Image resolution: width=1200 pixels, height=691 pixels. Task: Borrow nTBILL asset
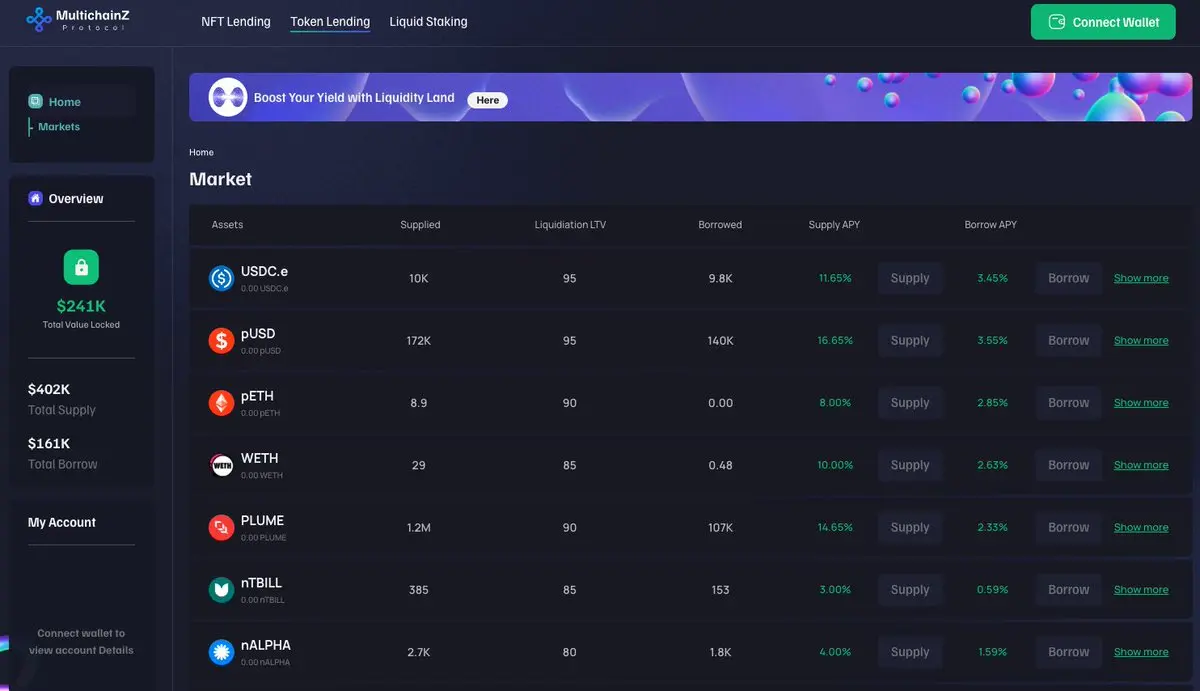[x=1069, y=589]
